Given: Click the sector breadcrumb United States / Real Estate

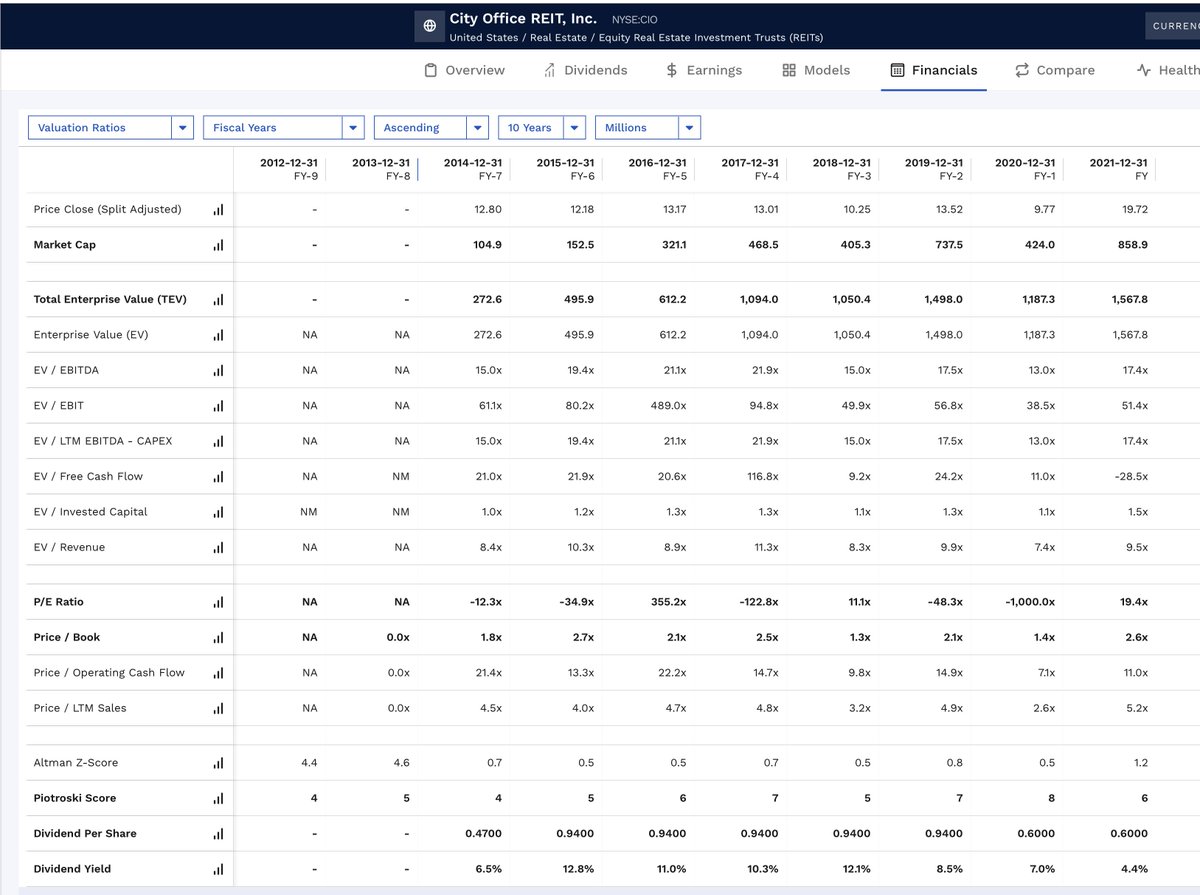Looking at the screenshot, I should [x=636, y=38].
